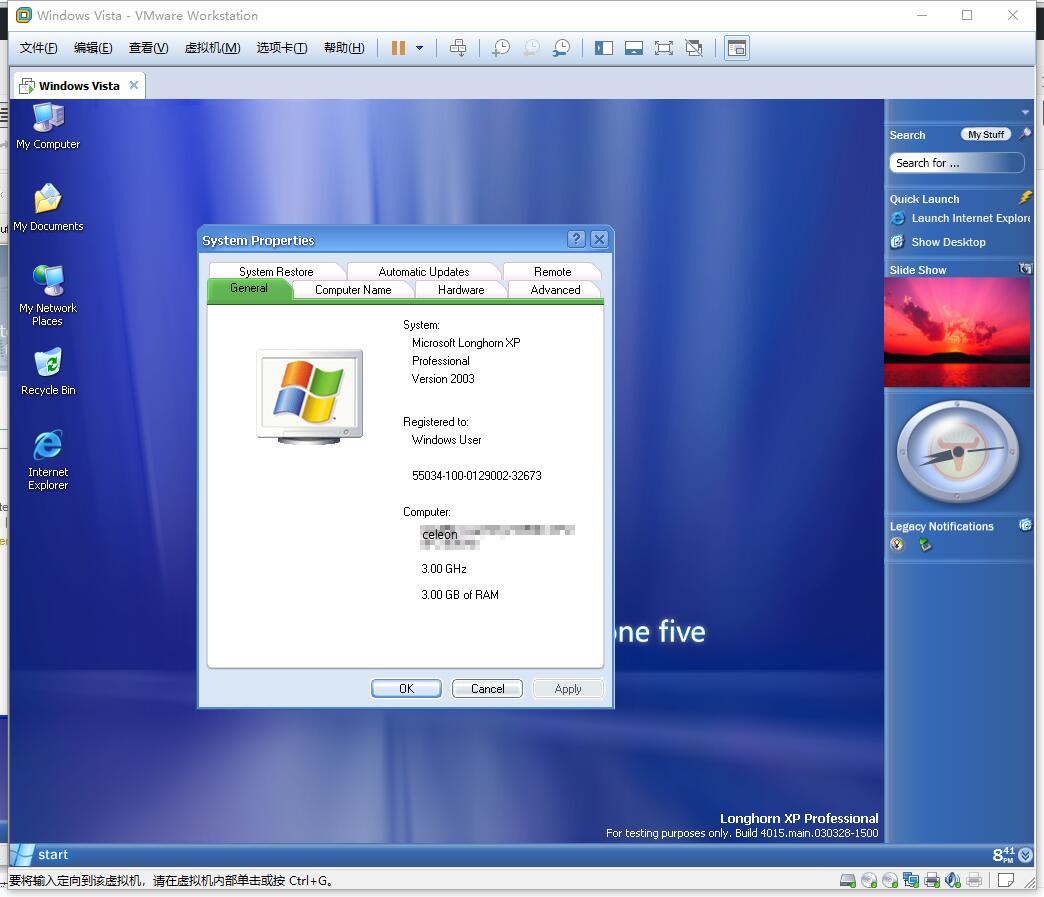
Task: Select the Internet Explorer desktop icon
Action: pos(48,460)
